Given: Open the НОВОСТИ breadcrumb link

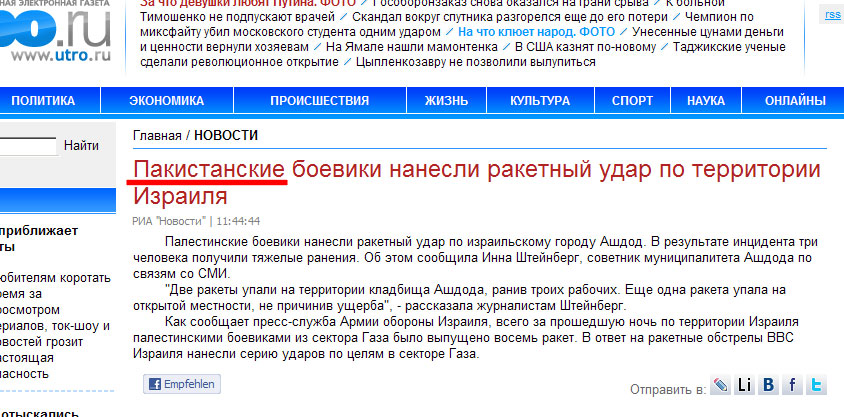Looking at the screenshot, I should pyautogui.click(x=226, y=136).
